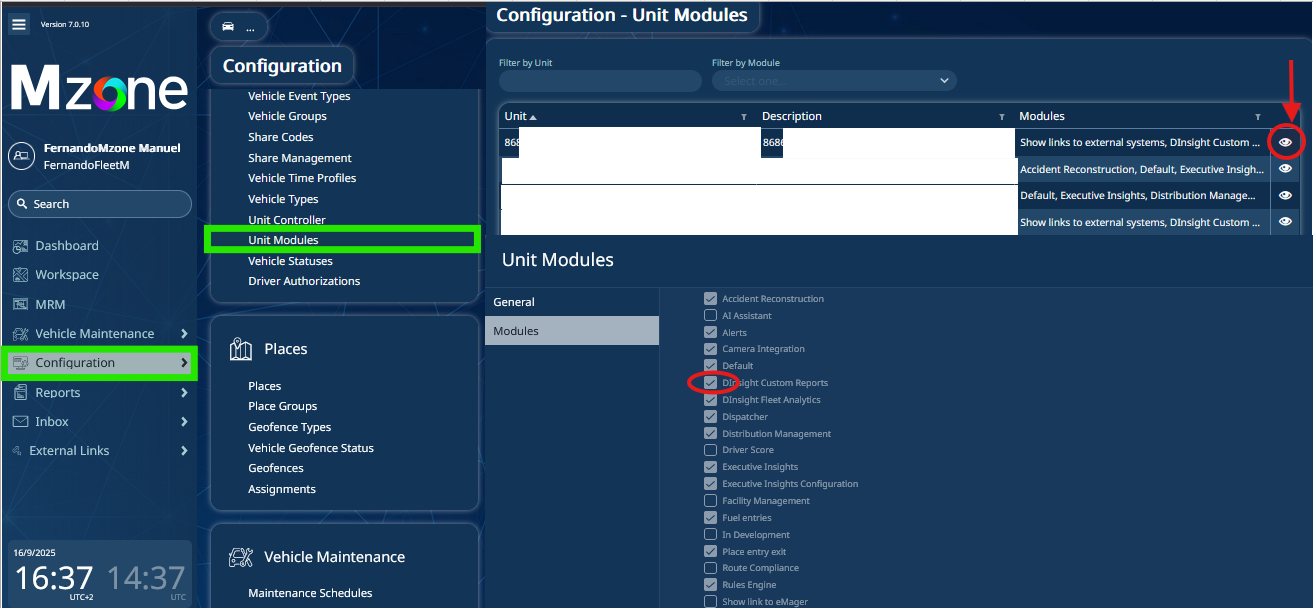The width and height of the screenshot is (1313, 608).
Task: Click the Description column filter icon
Action: 1001,117
